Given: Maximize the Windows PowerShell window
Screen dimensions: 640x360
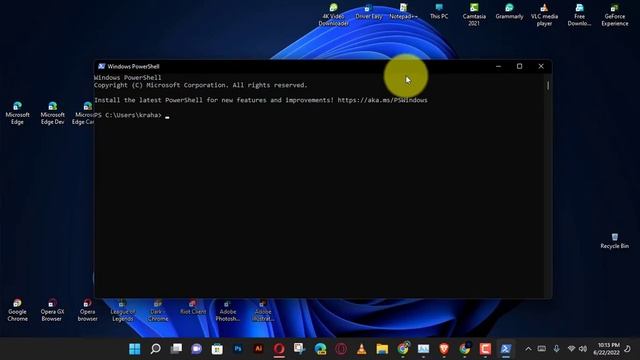Looking at the screenshot, I should click(519, 66).
